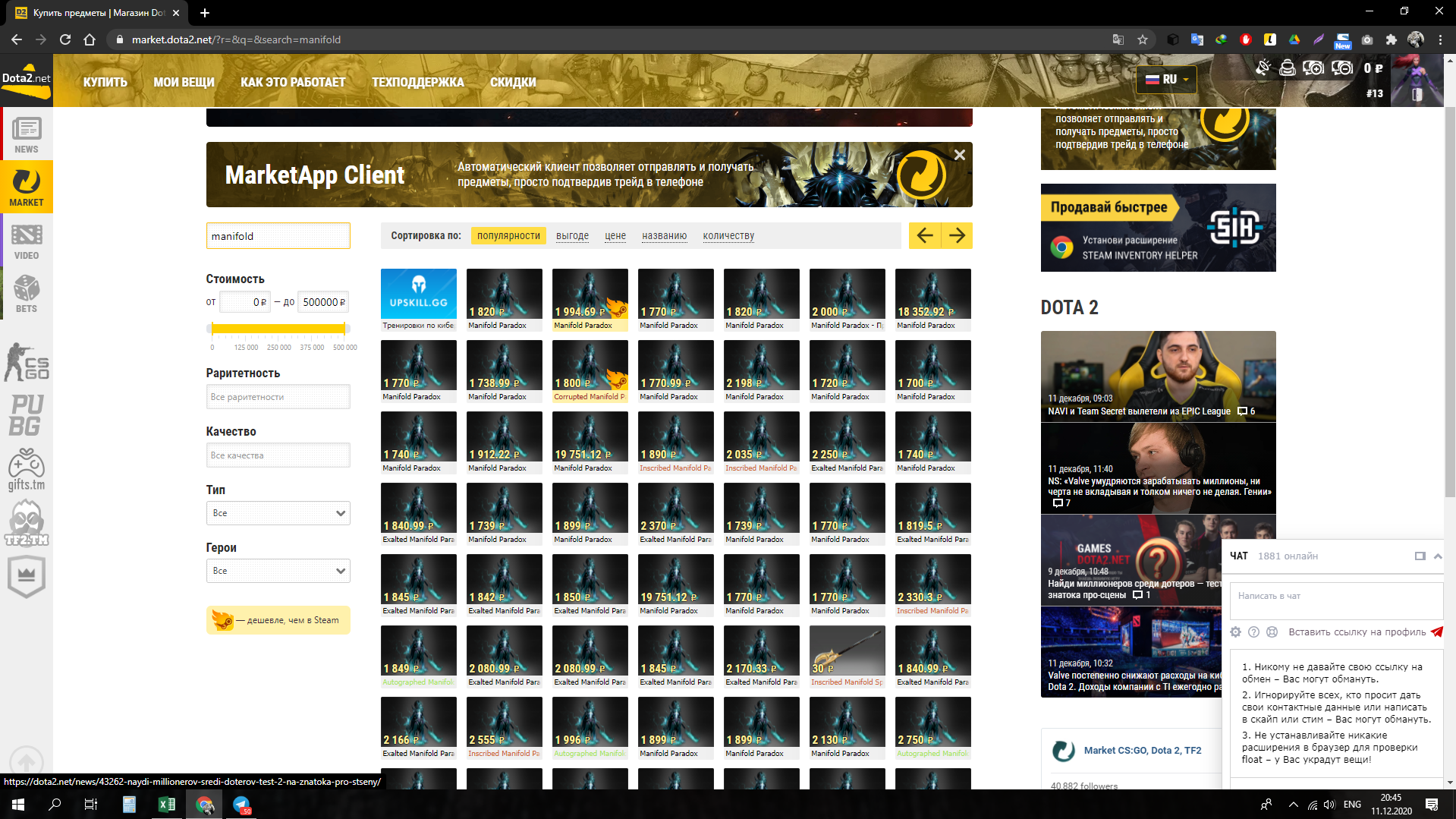
Task: Go to previous page with left arrow
Action: pyautogui.click(x=924, y=235)
